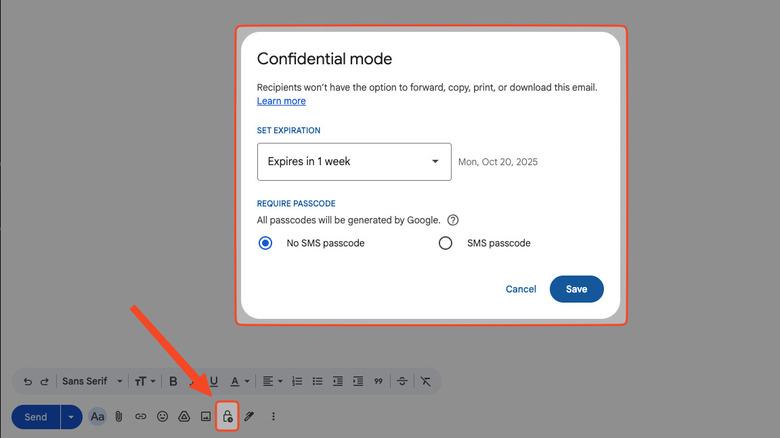
Task: Open more send options arrow
Action: pyautogui.click(x=72, y=416)
